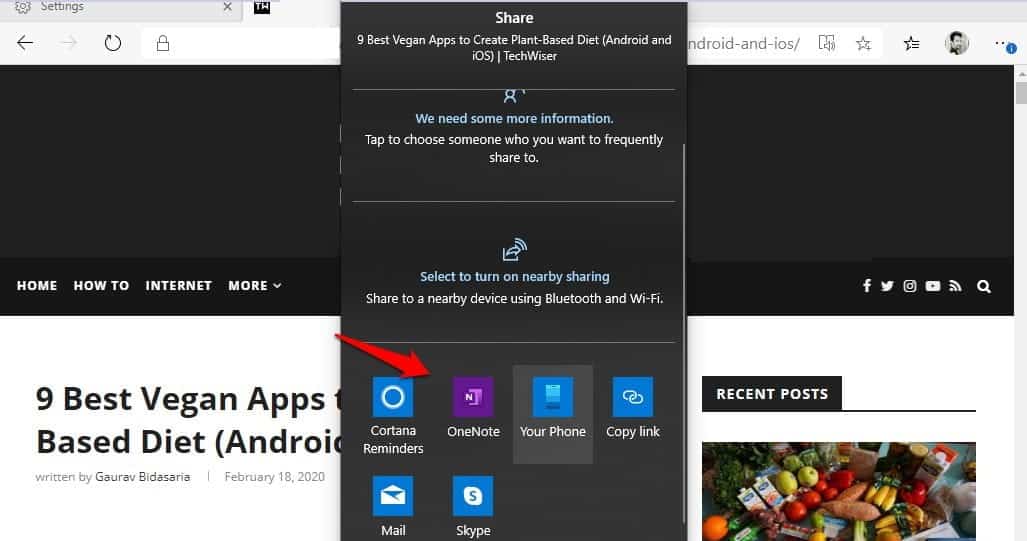Viewport: 1027px width, 541px height.
Task: Select to turn on nearby sharing
Action: 514,276
